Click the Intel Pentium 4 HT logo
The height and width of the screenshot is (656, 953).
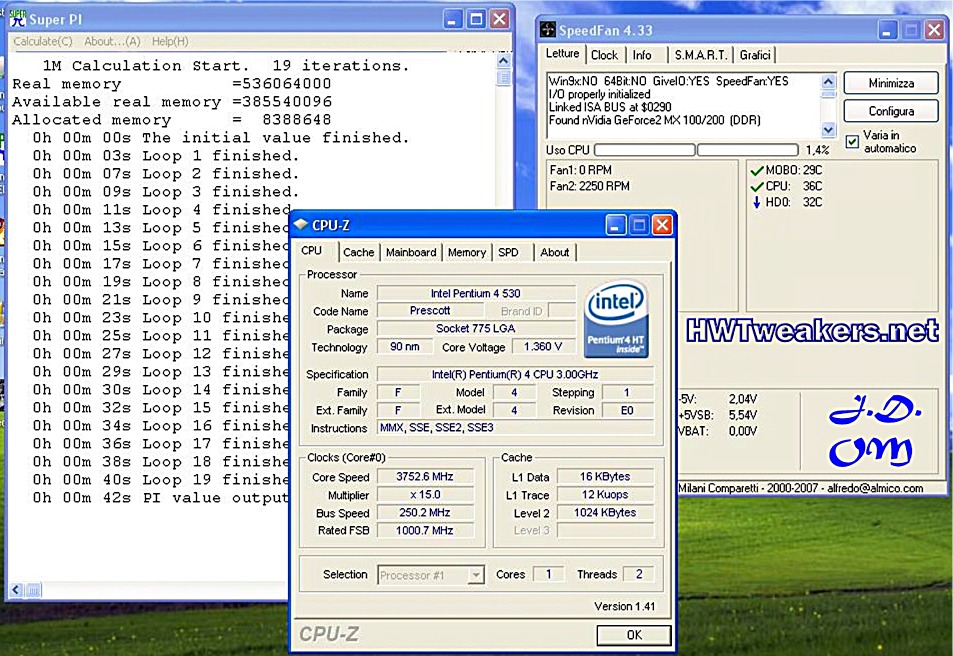616,319
